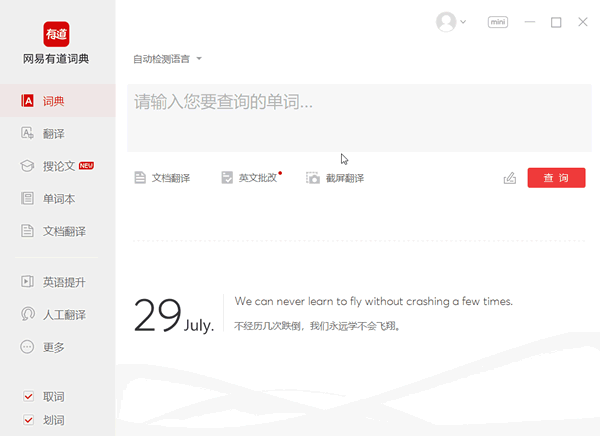The image size is (600, 436).
Task: Click the red dictionary book icon
Action: pos(27,101)
